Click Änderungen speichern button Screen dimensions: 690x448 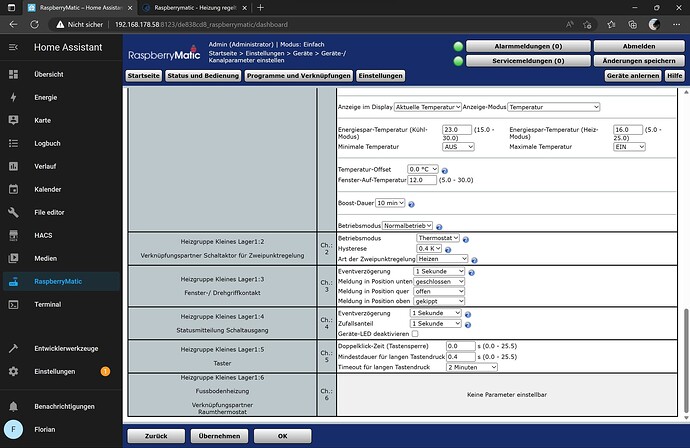639,61
